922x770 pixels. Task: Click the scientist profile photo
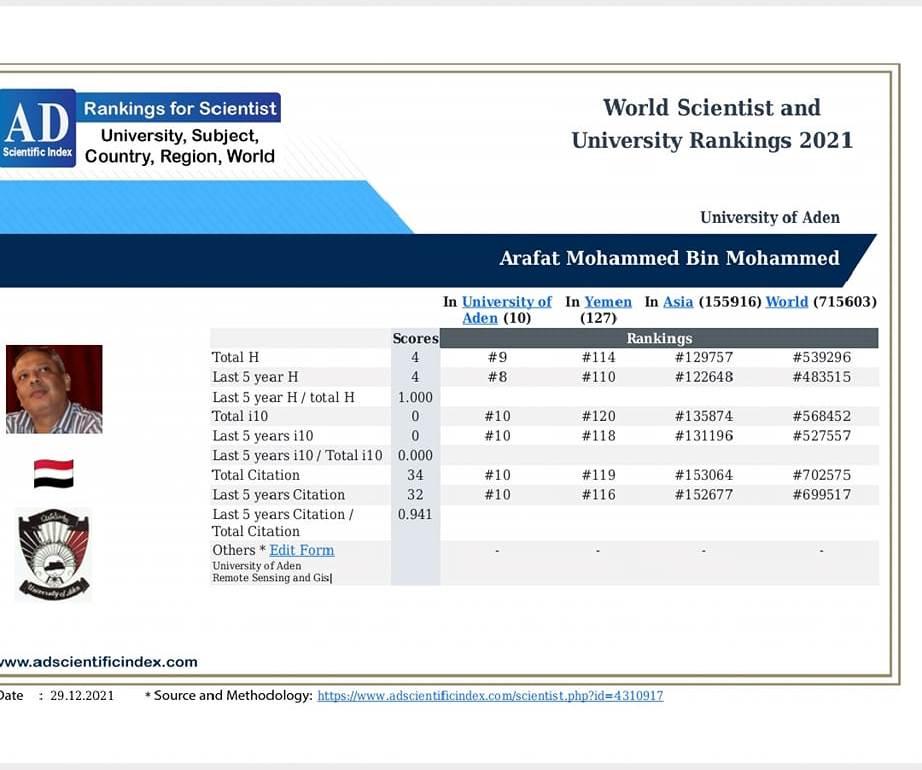54,389
